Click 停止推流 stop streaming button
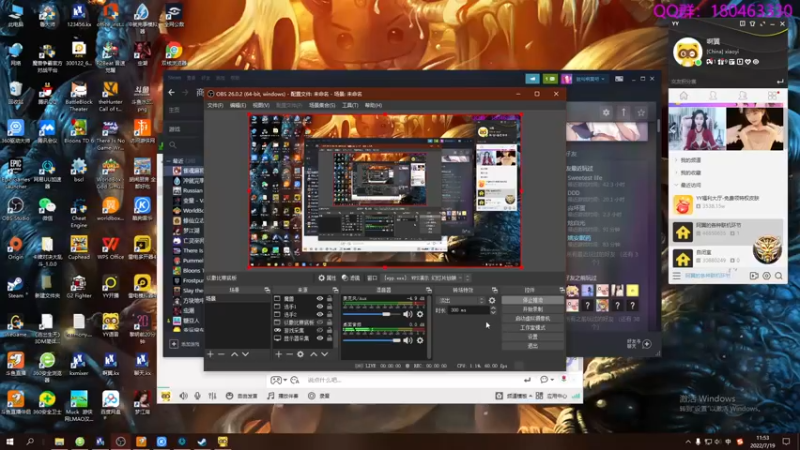The height and width of the screenshot is (450, 800). pos(532,300)
